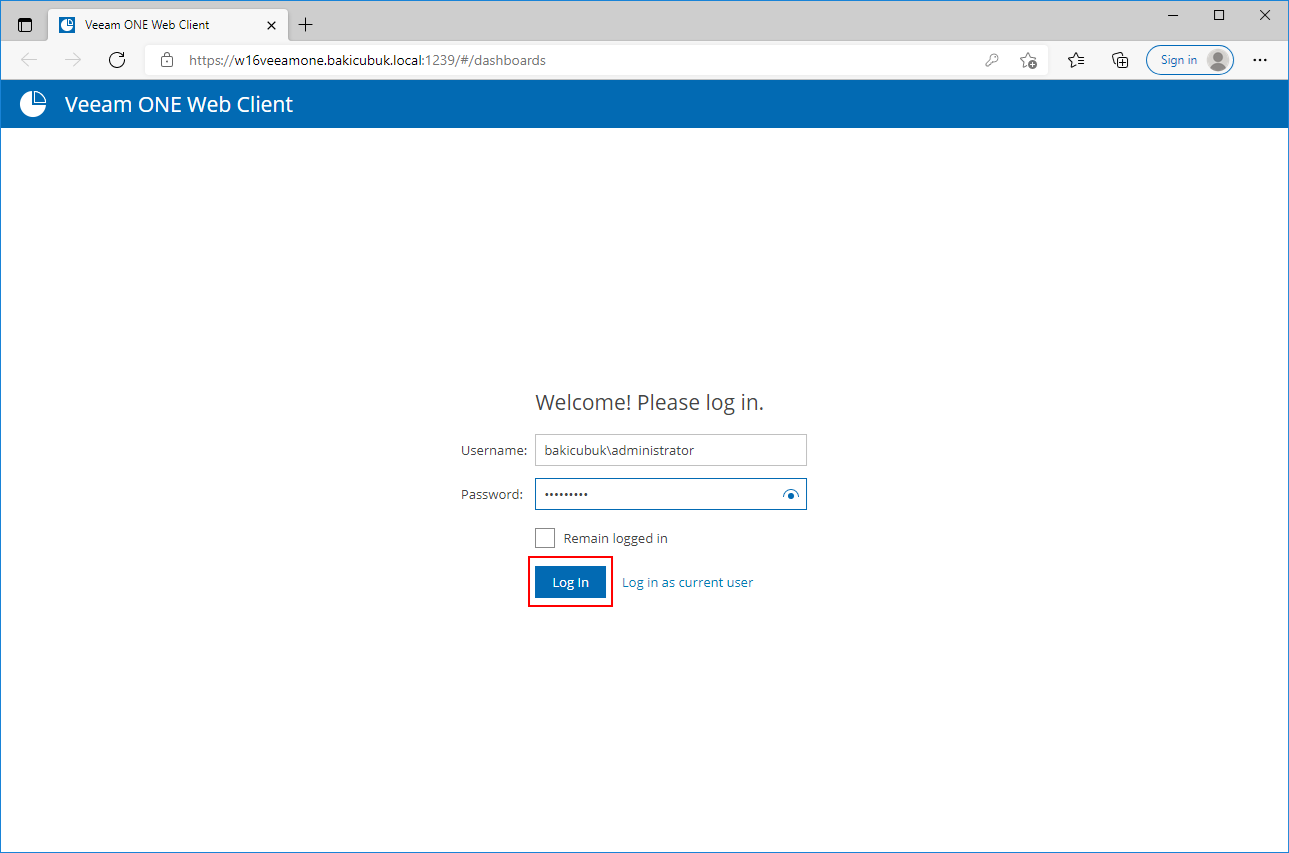Click the address bar URL
Screen dimensions: 1289x853
pos(367,60)
